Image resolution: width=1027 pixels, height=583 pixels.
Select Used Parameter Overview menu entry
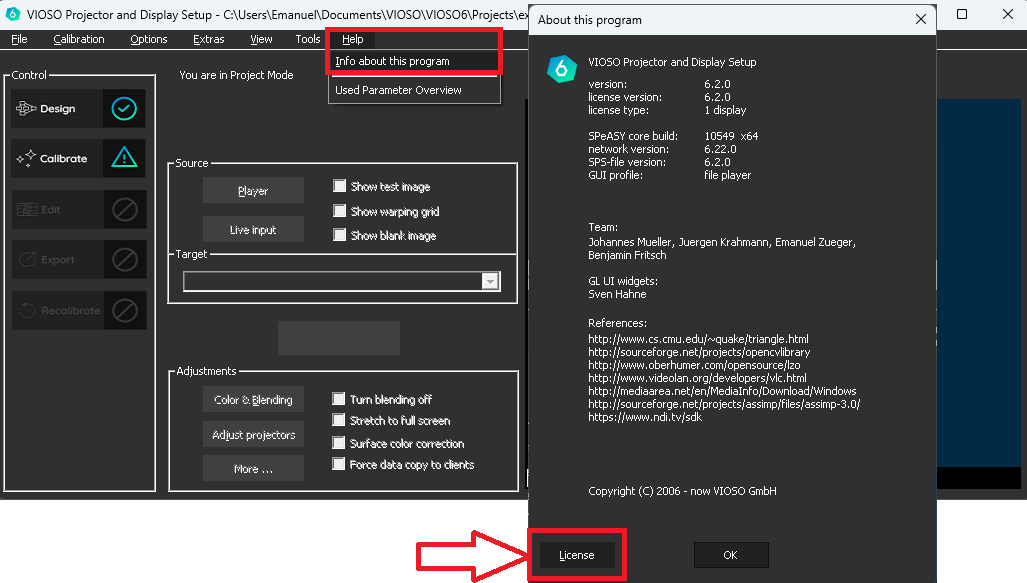pyautogui.click(x=398, y=90)
